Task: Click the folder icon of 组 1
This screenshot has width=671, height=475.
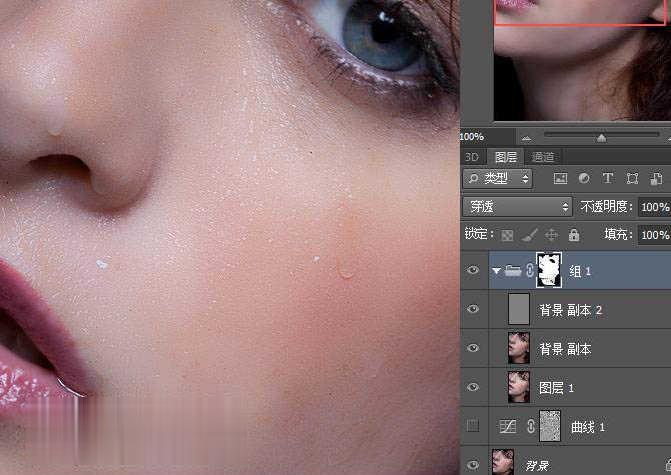Action: pyautogui.click(x=513, y=270)
